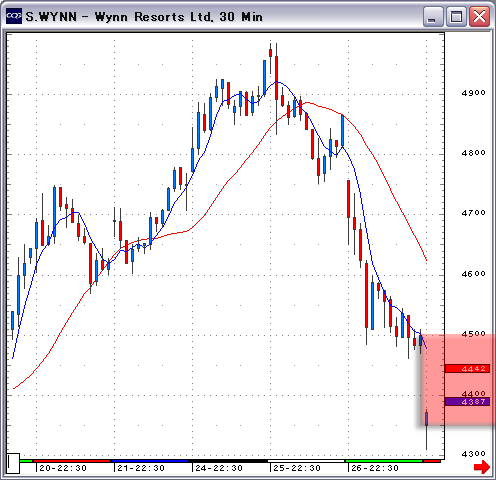
Task: Click the red arrow icon at bottom right
Action: tap(482, 467)
